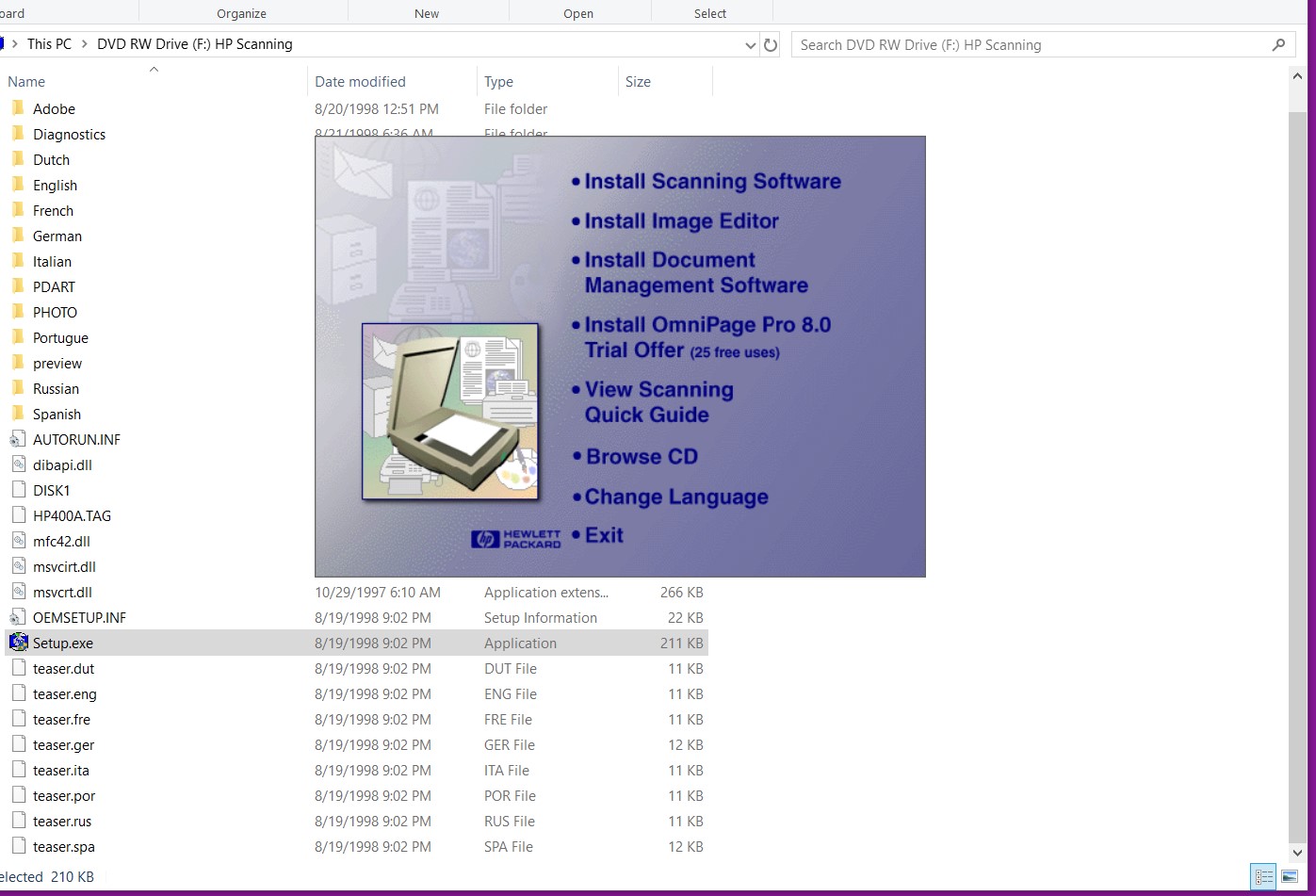Sort files by Name column header

coord(26,82)
